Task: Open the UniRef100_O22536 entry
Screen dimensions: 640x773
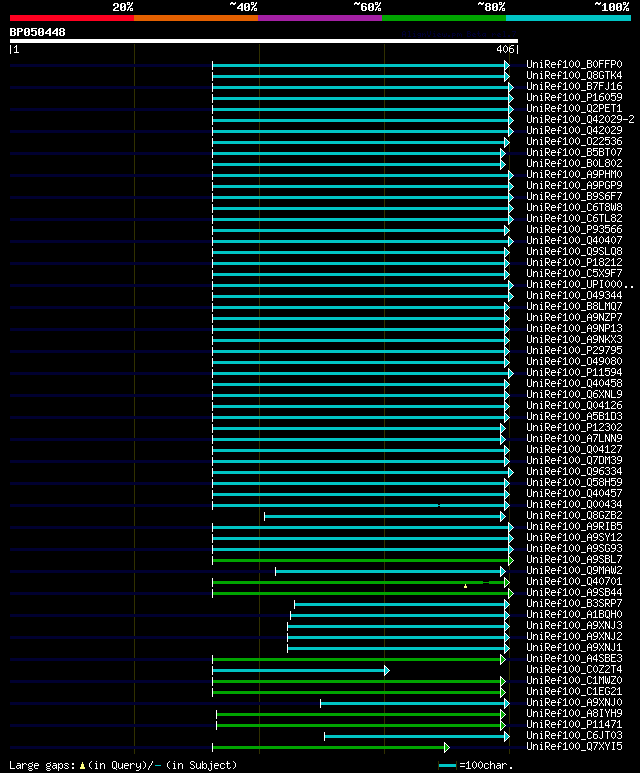Action: [574, 141]
